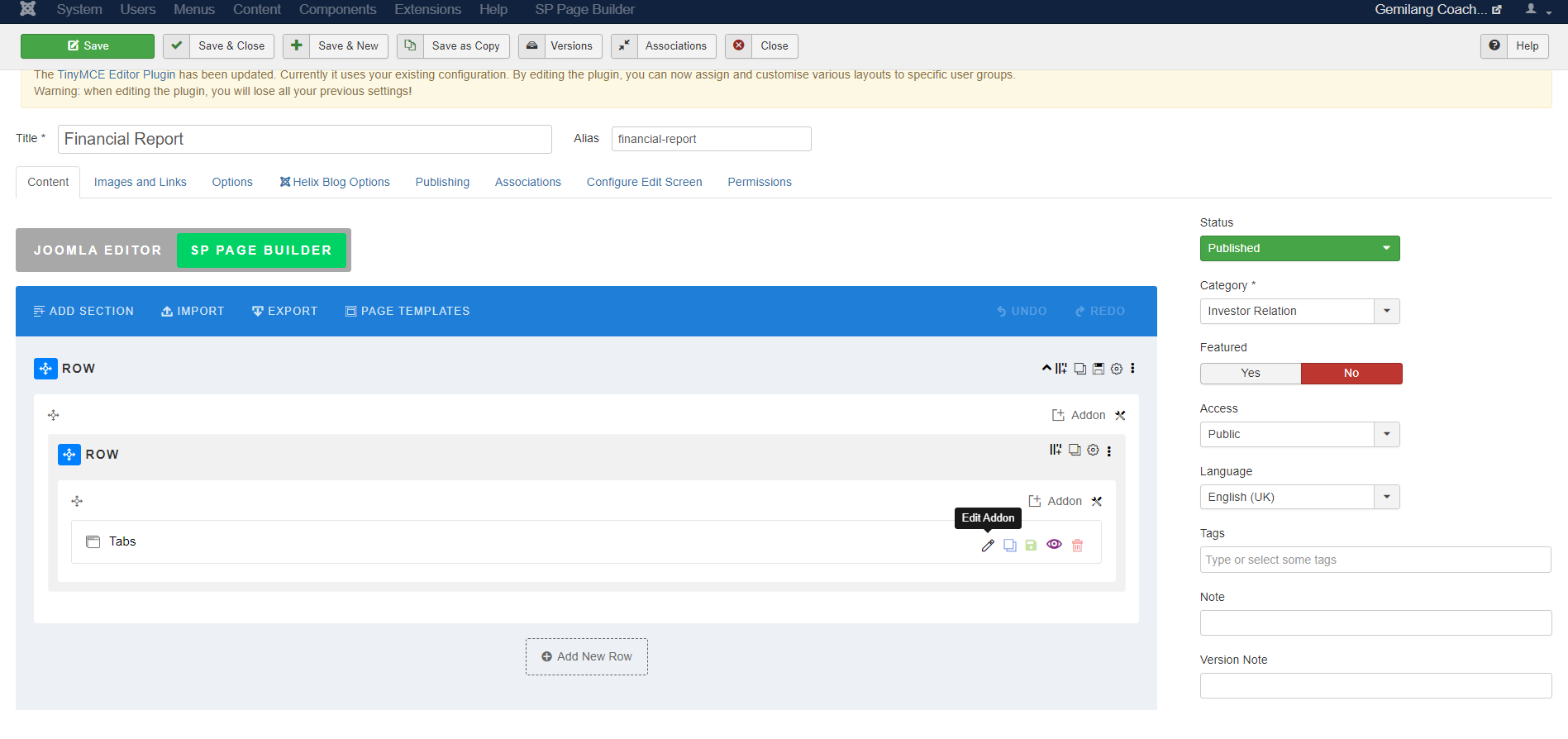Screen dimensions: 1568x739
Task: Open the Options tab
Action: pyautogui.click(x=232, y=182)
